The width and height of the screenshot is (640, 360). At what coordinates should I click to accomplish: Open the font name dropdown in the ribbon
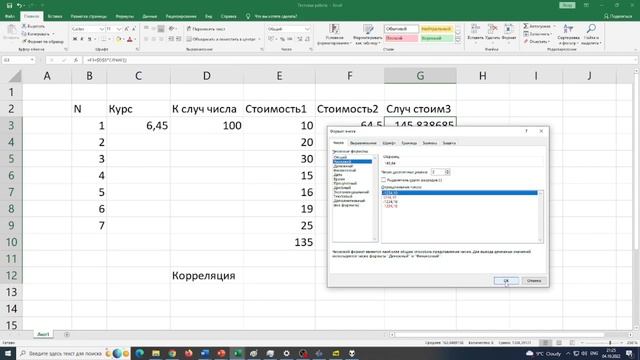[x=102, y=29]
